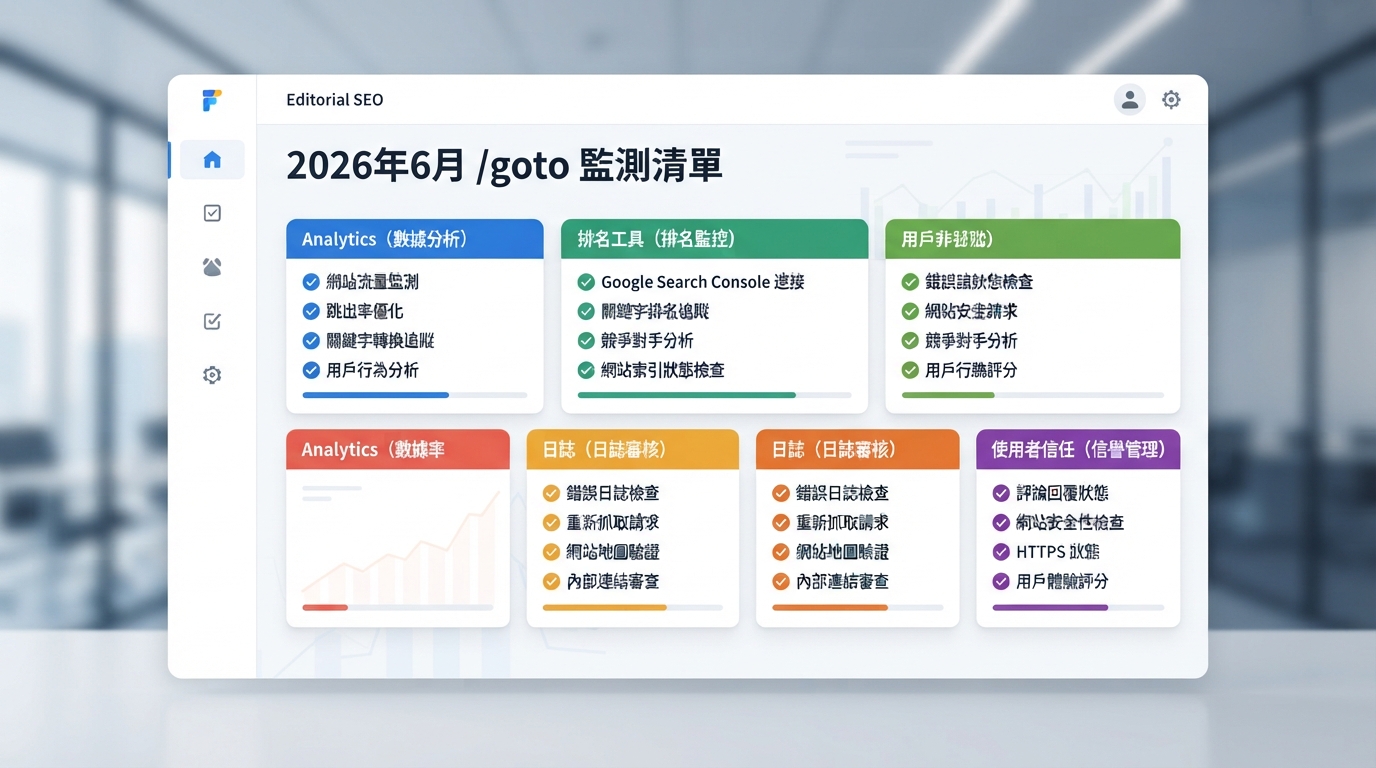Click the light-green progress bar in 用戶 card
The width and height of the screenshot is (1376, 768).
1032,395
